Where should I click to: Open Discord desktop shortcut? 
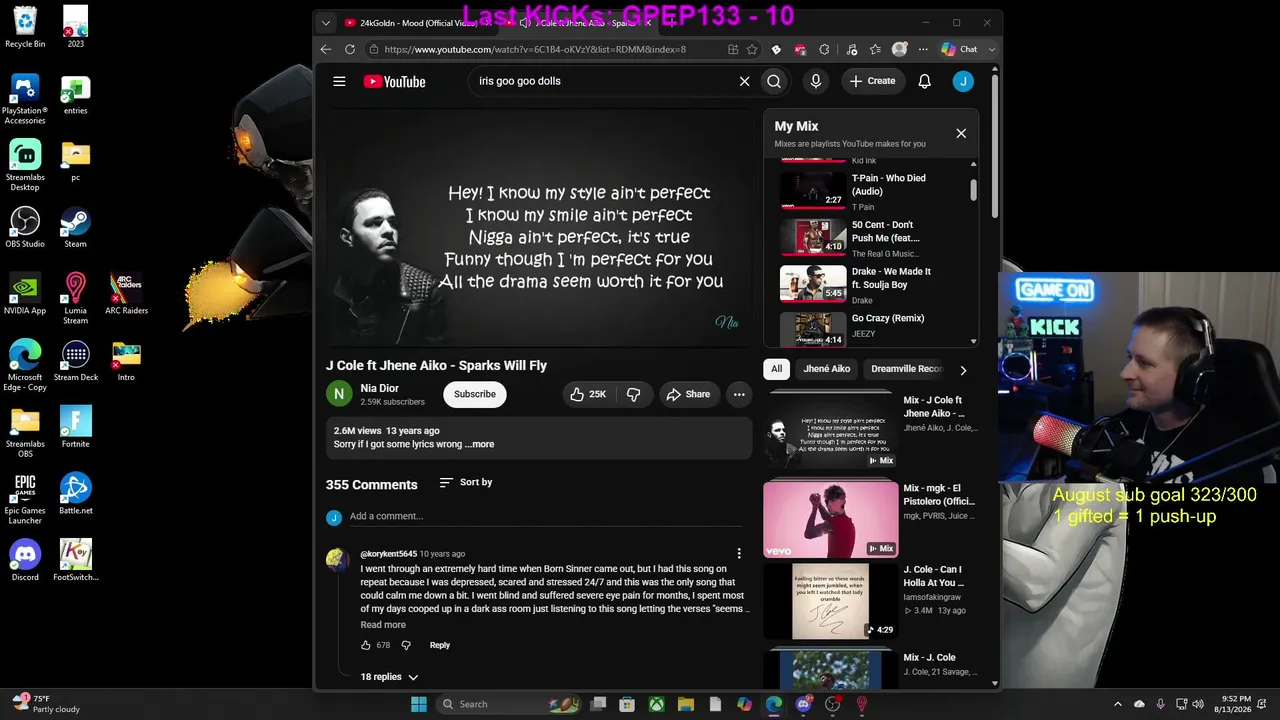(25, 560)
